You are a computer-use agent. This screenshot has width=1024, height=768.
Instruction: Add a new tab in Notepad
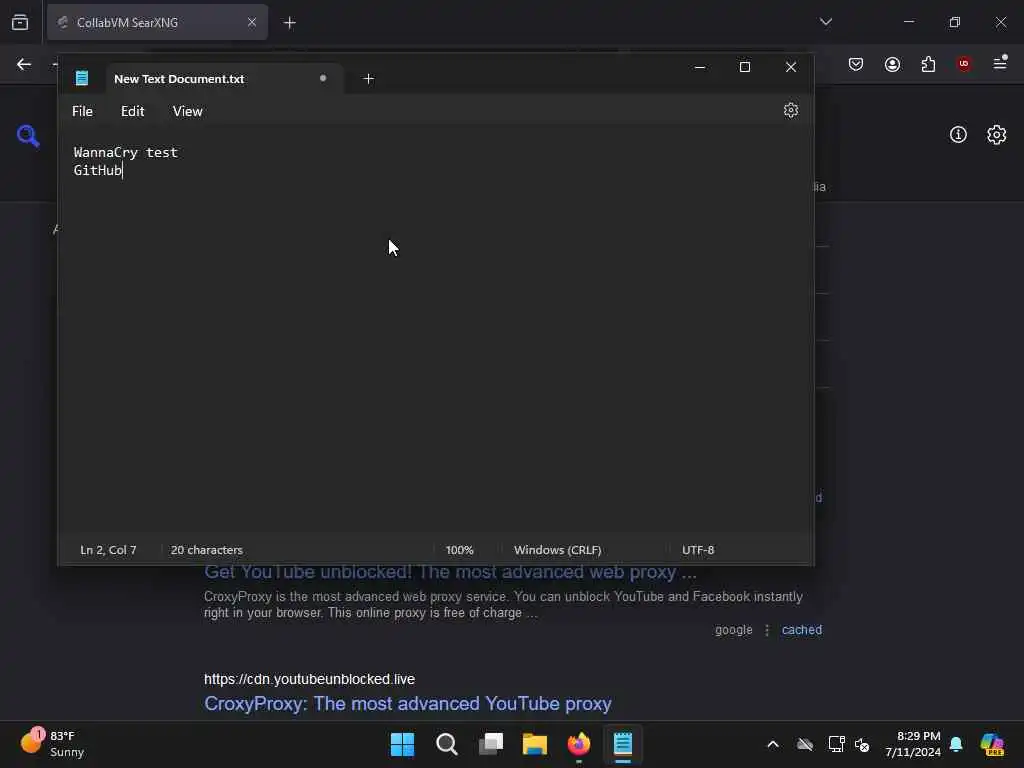368,79
